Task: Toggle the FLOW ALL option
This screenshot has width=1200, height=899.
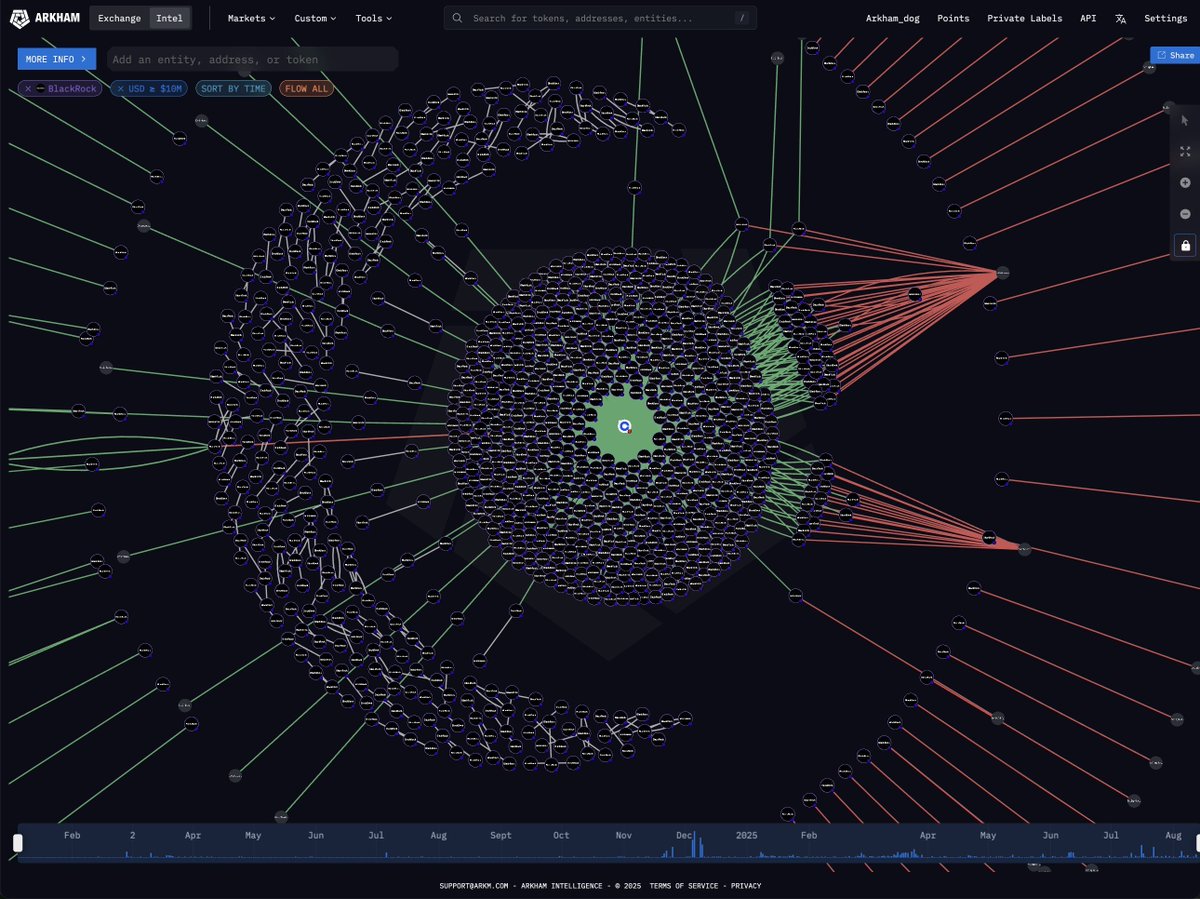Action: (x=306, y=89)
